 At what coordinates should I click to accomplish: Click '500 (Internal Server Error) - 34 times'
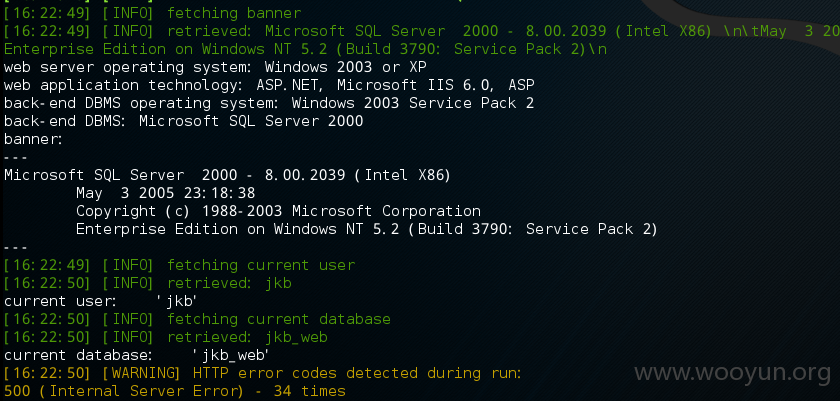pyautogui.click(x=175, y=391)
